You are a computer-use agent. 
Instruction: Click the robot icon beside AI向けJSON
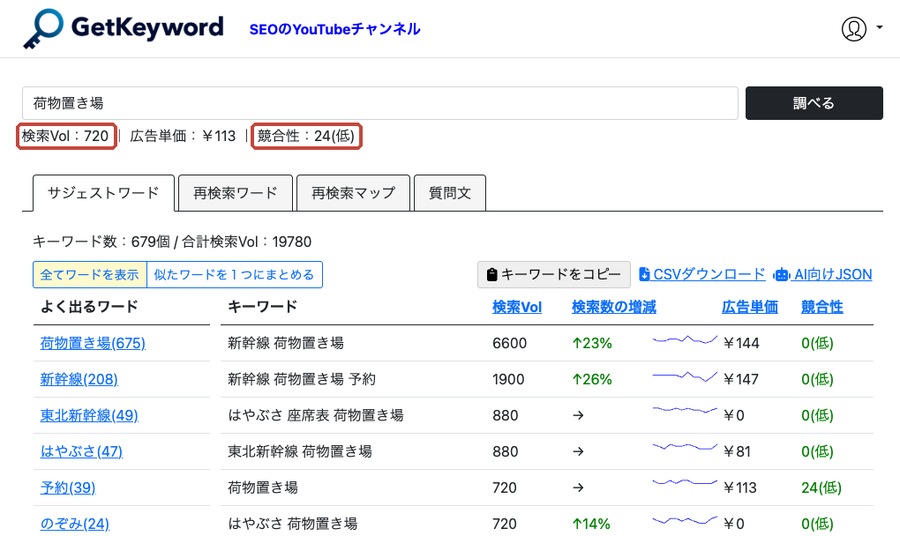pos(782,275)
